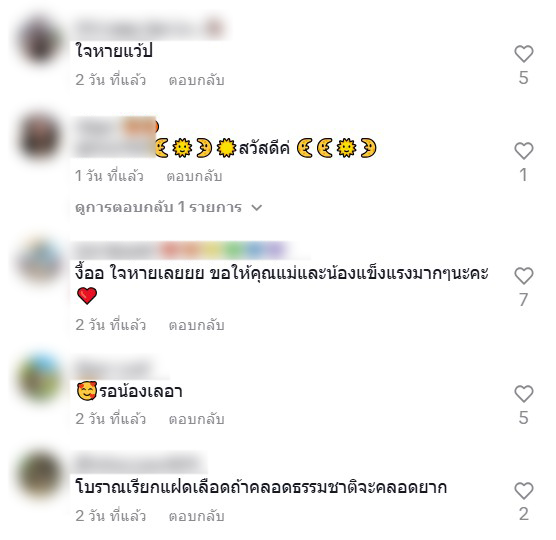Like the 'โบราณเรียกแฝดเลือด' comment heart

524,491
